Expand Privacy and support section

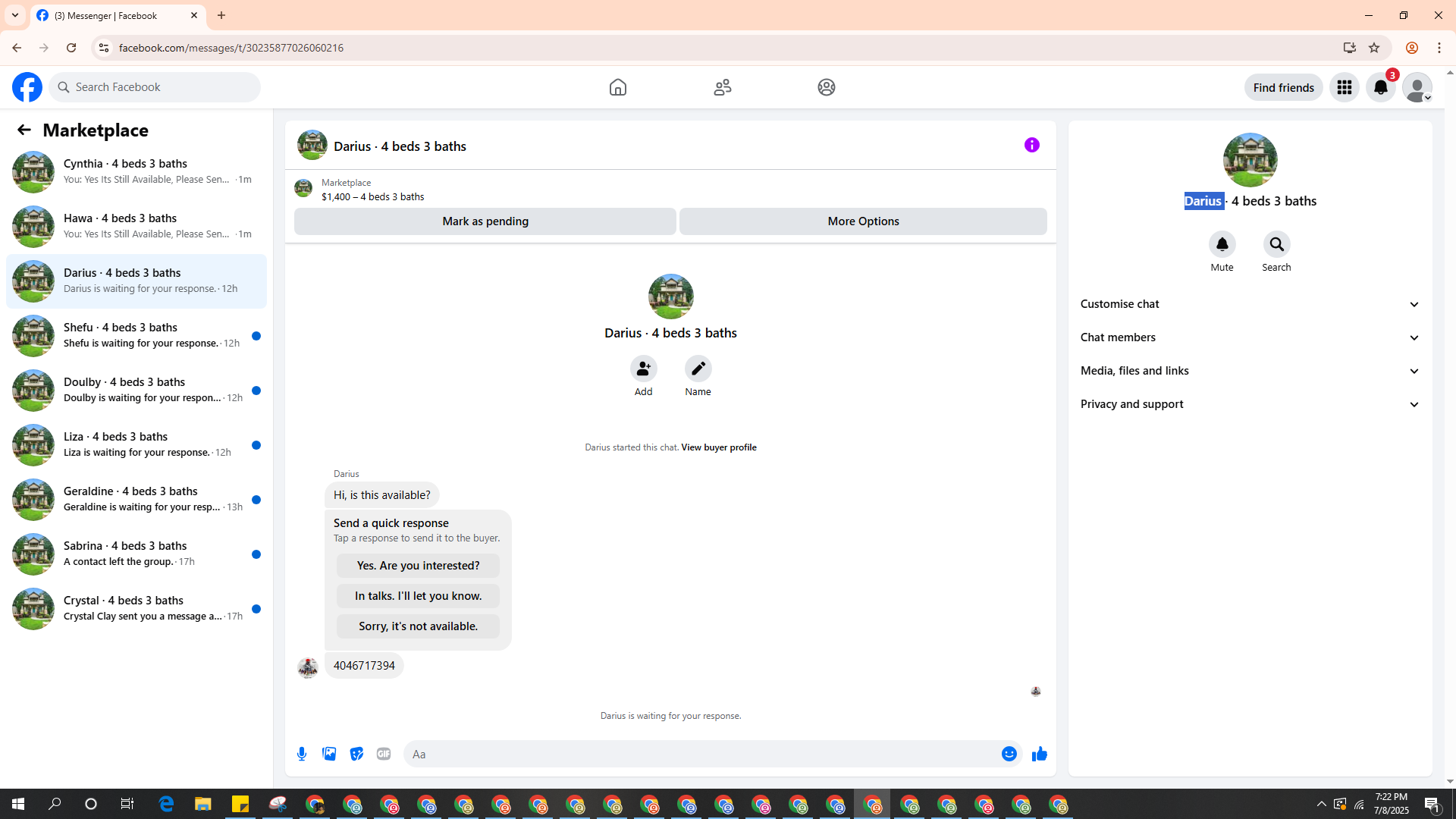[1250, 404]
